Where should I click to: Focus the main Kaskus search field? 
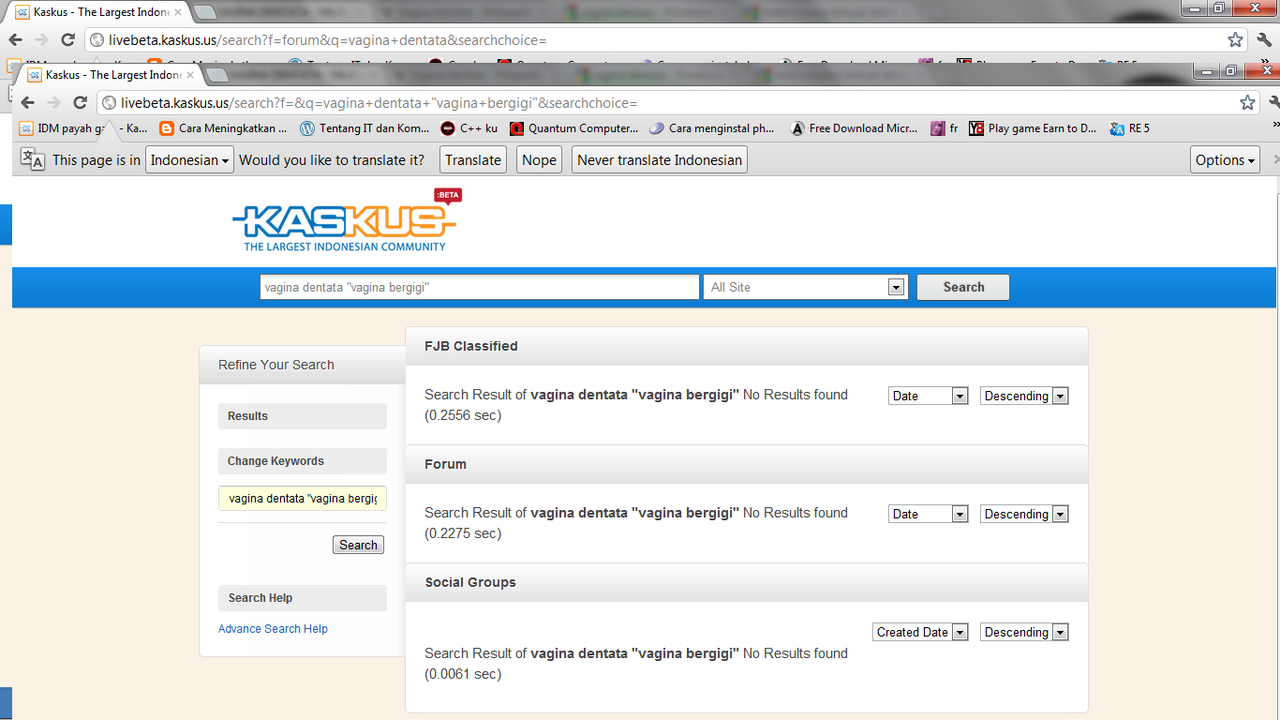pos(479,287)
